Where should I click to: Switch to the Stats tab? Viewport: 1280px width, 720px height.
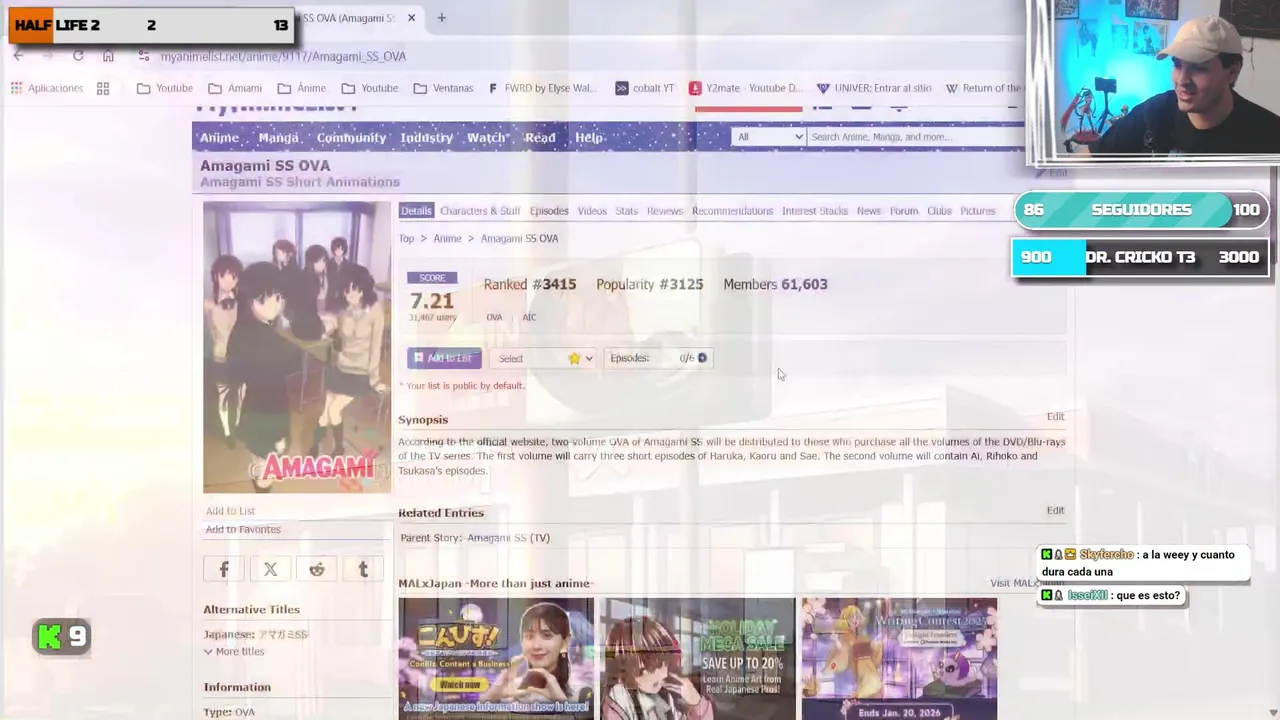(626, 211)
